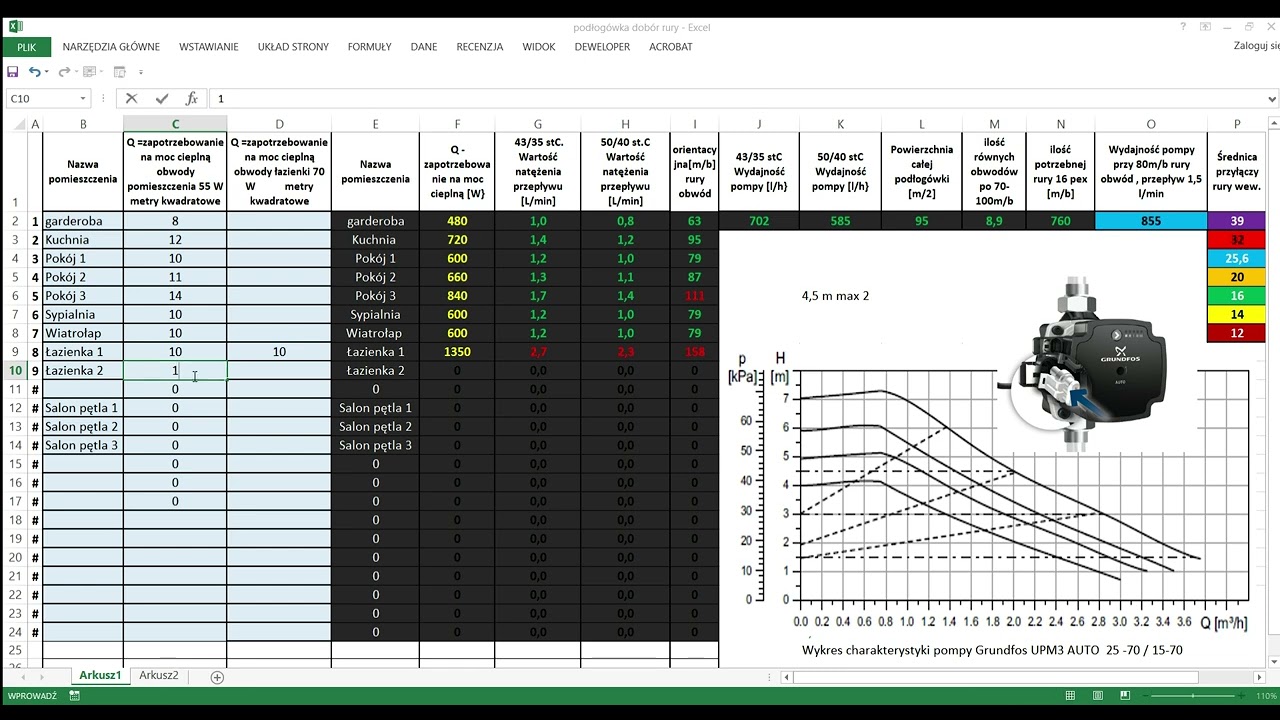Select the column O header
This screenshot has height=720, width=1280.
(1151, 124)
